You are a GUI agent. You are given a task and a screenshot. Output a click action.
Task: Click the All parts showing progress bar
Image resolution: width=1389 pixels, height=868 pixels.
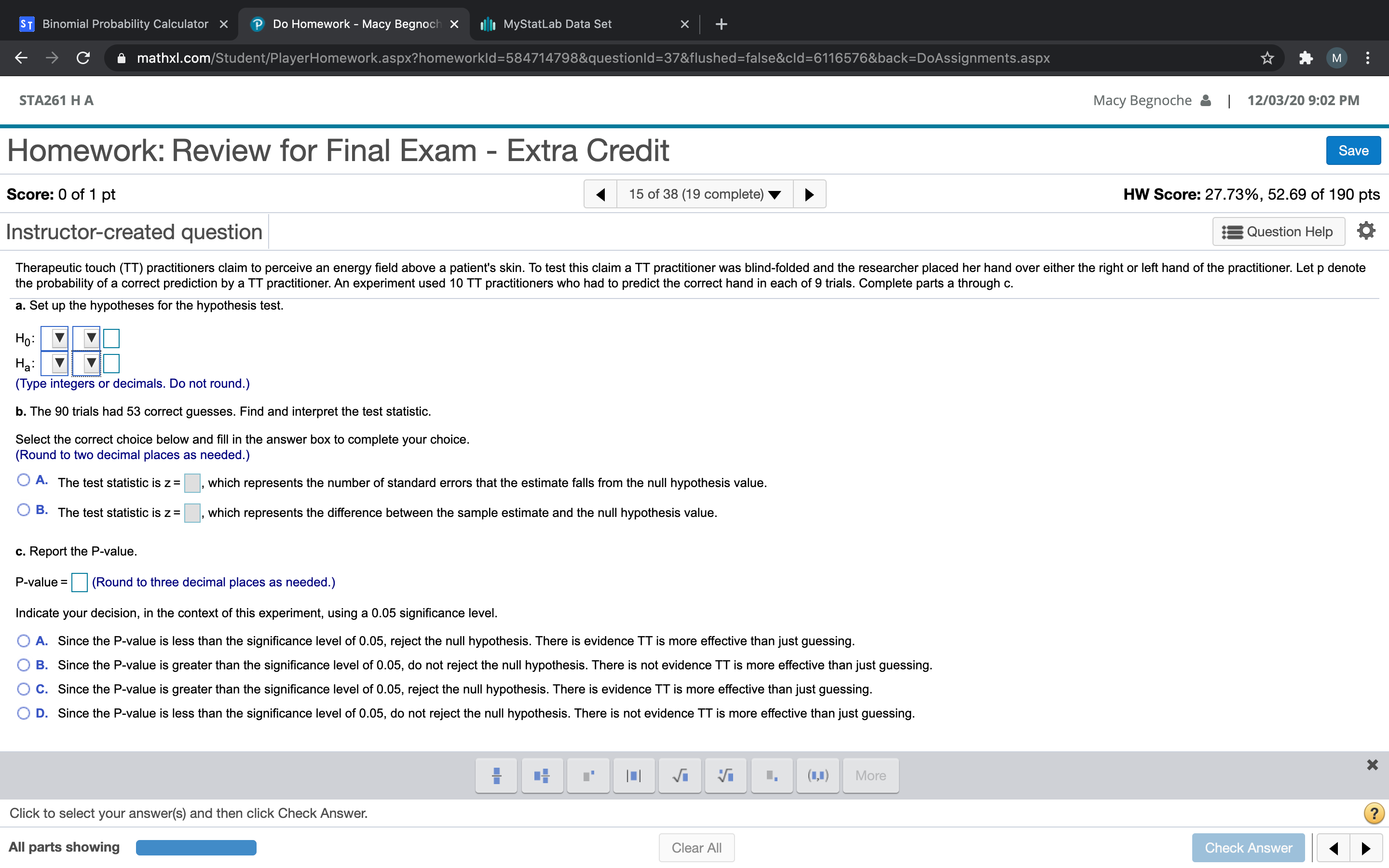tap(195, 847)
